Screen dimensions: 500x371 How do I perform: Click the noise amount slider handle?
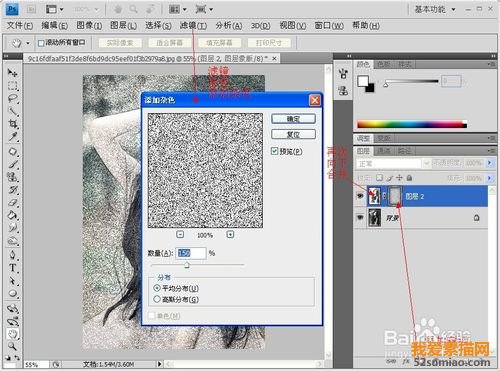click(187, 265)
